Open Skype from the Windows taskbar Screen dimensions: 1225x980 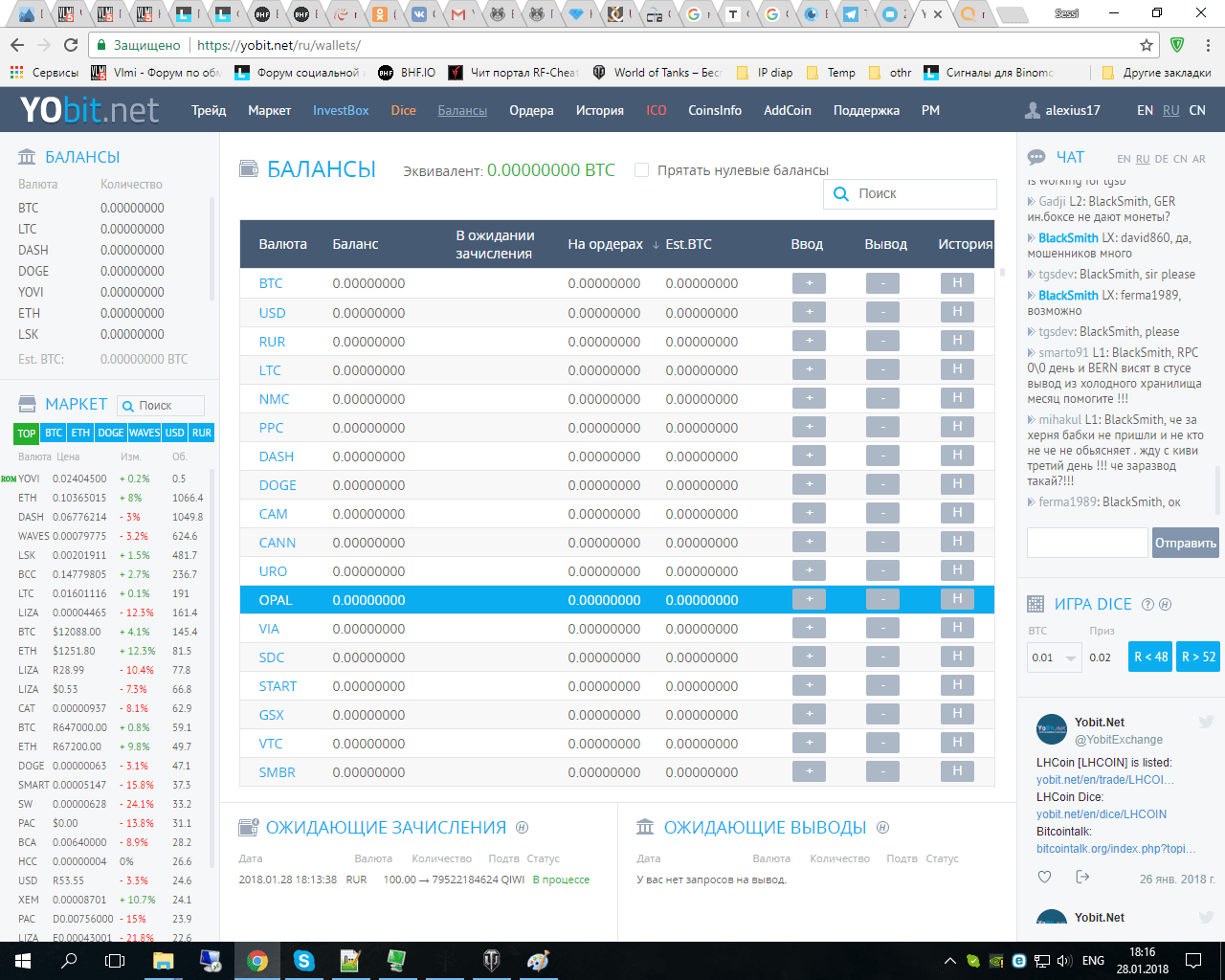(303, 961)
